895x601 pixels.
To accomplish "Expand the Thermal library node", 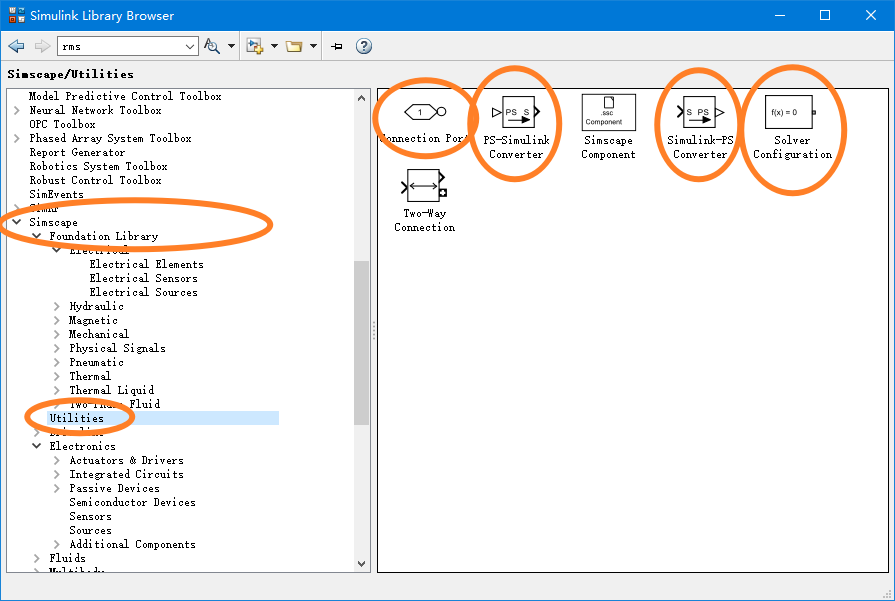I will coord(57,376).
